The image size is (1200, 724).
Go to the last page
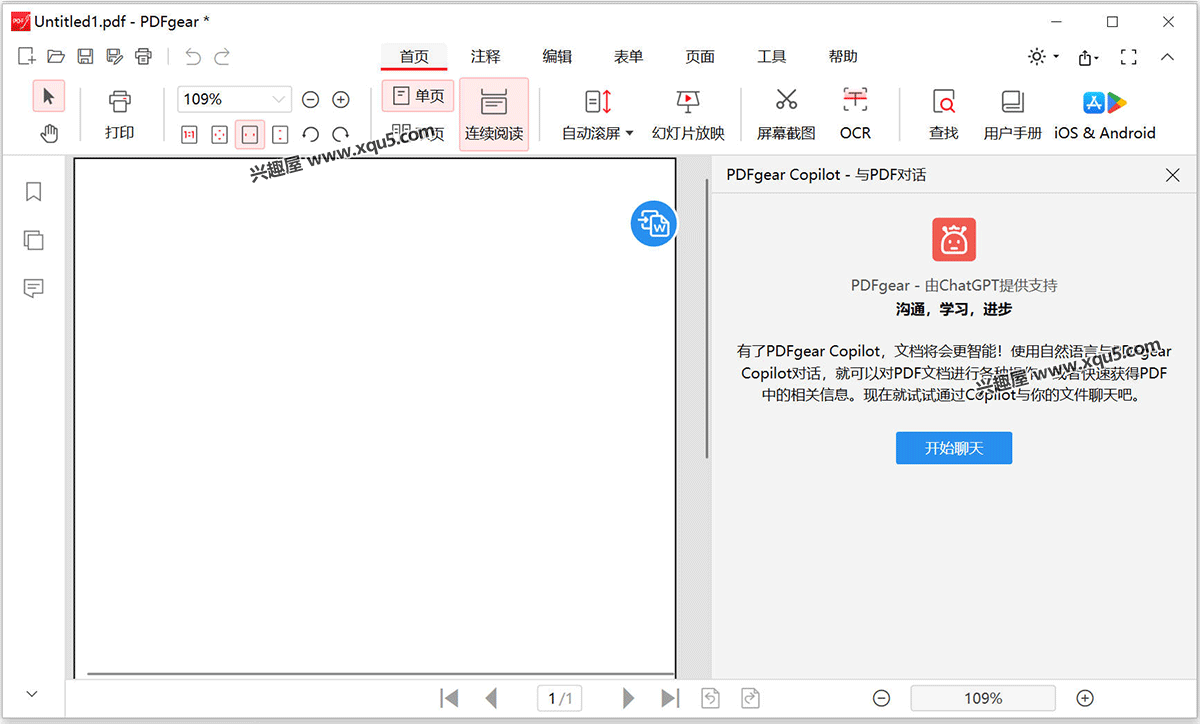tap(670, 698)
